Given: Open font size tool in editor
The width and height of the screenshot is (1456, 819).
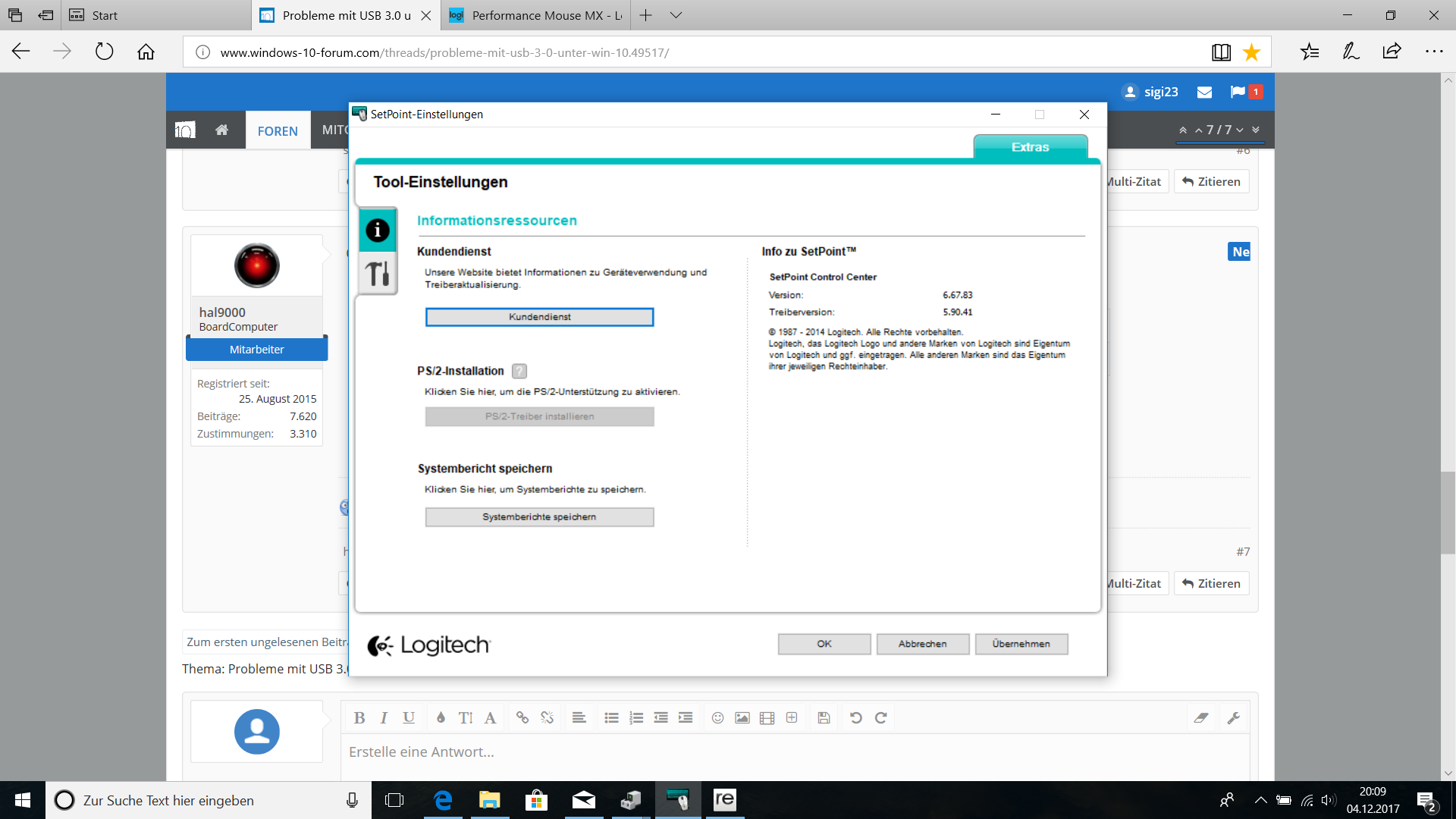Looking at the screenshot, I should click(466, 717).
